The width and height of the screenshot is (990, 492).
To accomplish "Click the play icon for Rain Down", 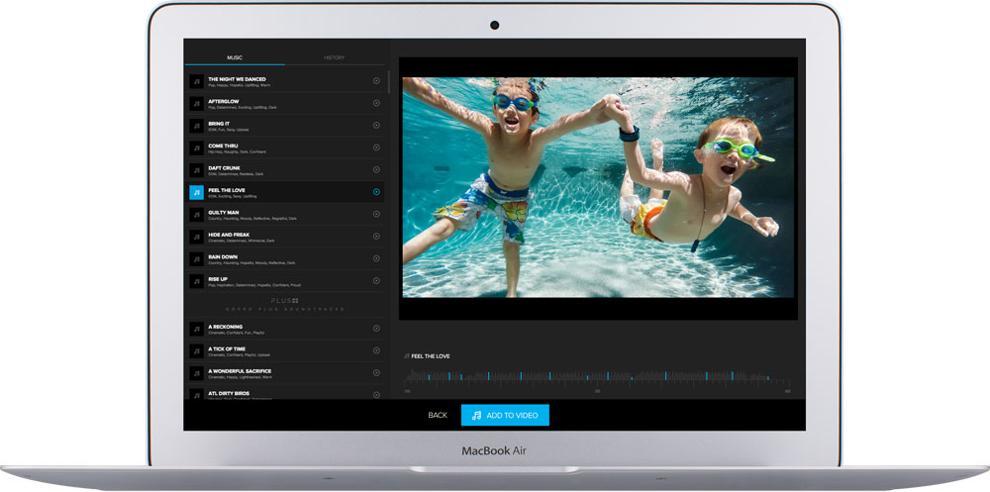I will 376,258.
